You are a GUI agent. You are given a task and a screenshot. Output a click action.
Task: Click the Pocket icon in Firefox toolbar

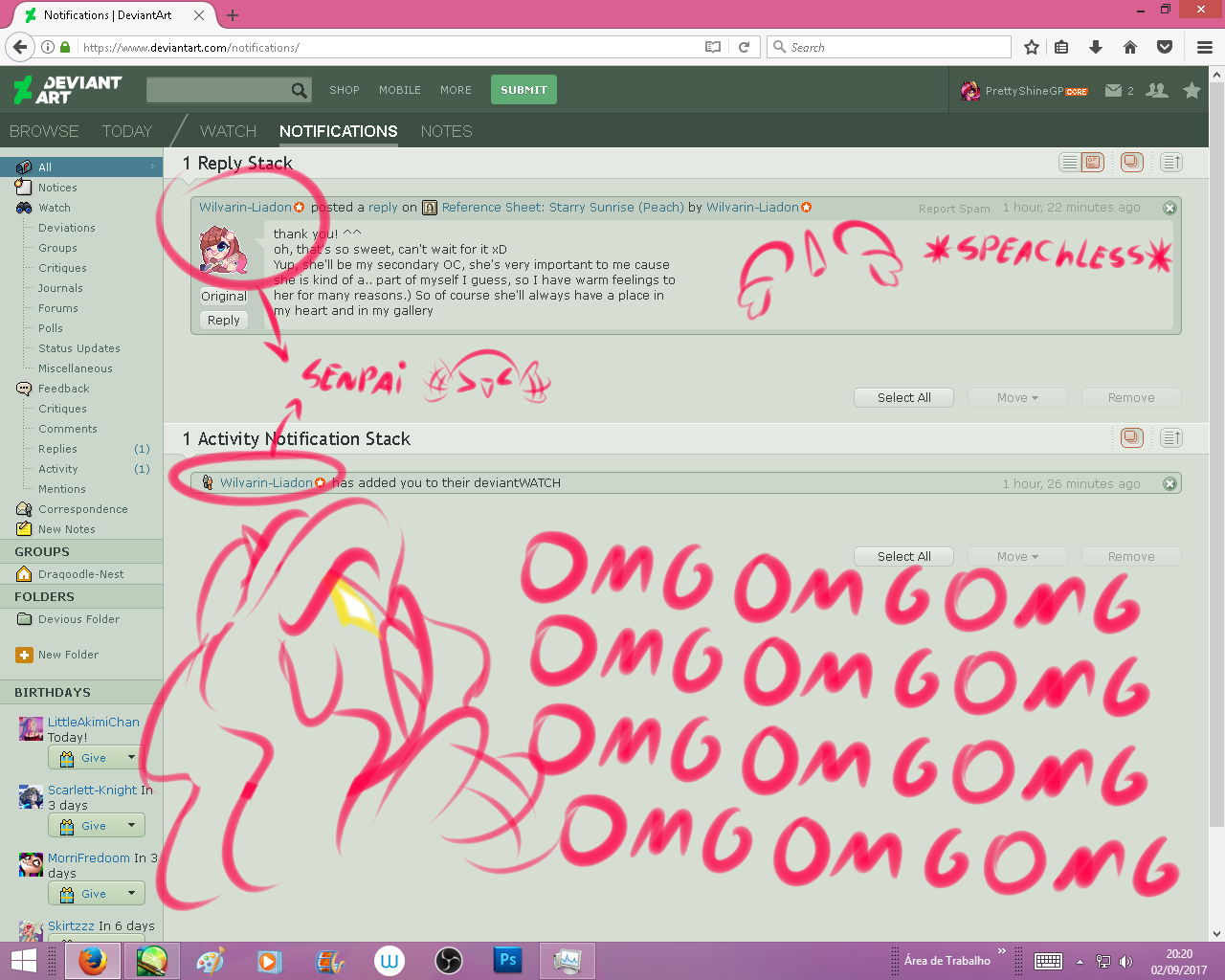click(x=1165, y=47)
